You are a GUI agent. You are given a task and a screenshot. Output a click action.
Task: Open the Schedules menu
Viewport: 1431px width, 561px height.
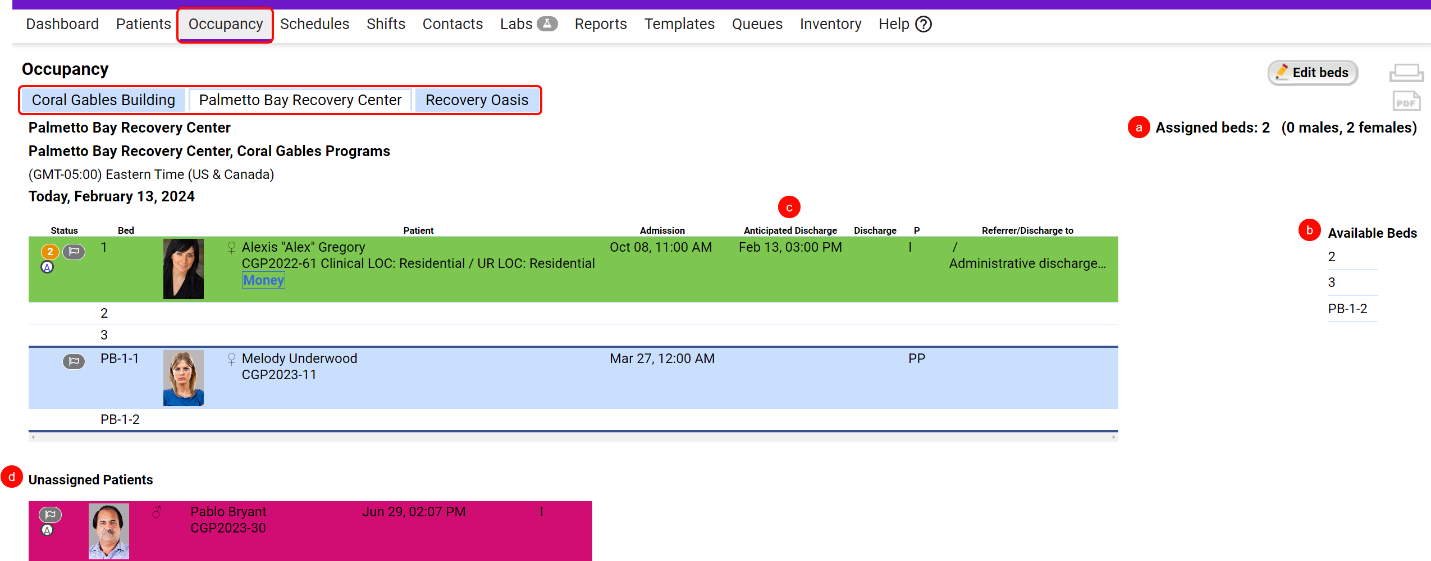[x=315, y=24]
